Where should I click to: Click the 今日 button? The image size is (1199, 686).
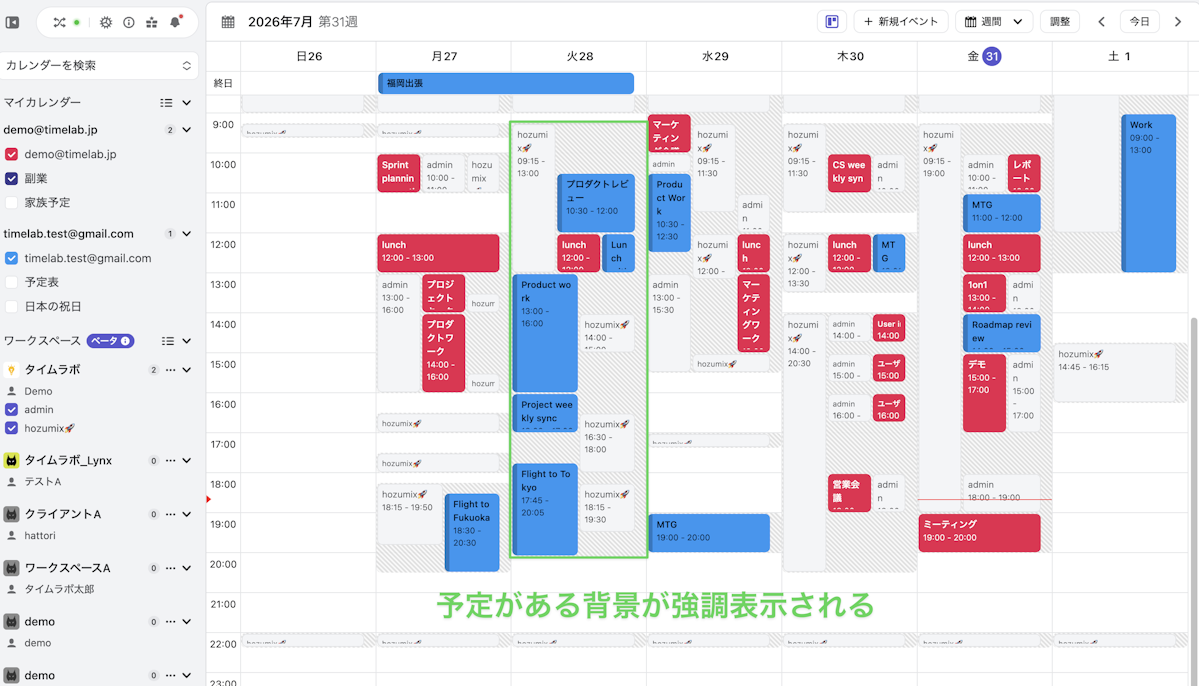1139,21
